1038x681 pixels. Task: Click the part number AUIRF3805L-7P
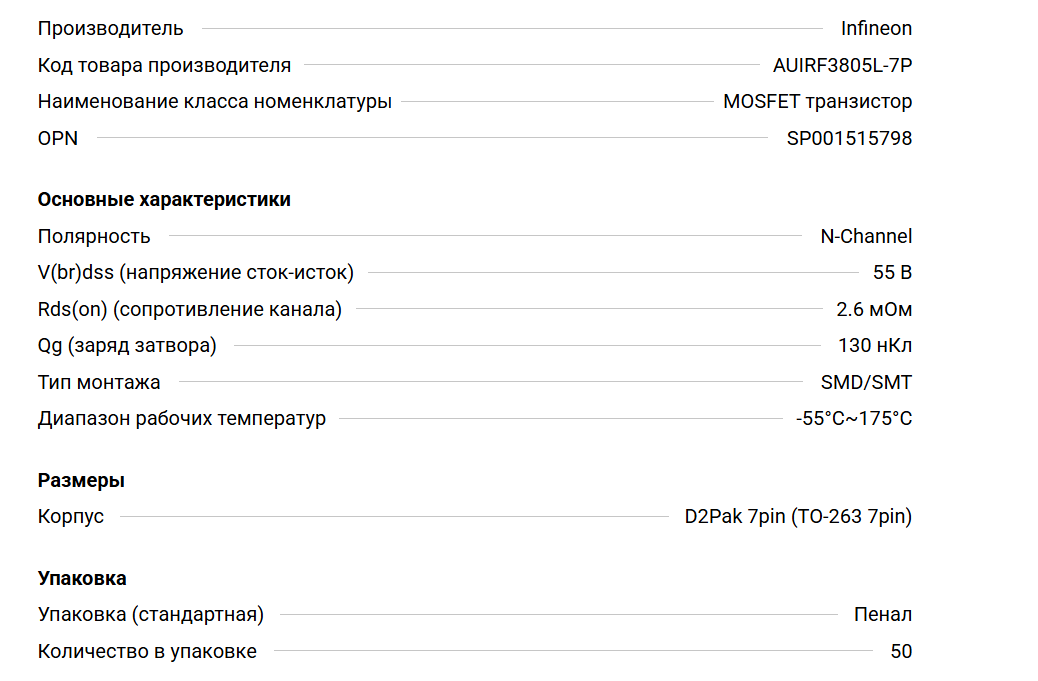coord(842,66)
